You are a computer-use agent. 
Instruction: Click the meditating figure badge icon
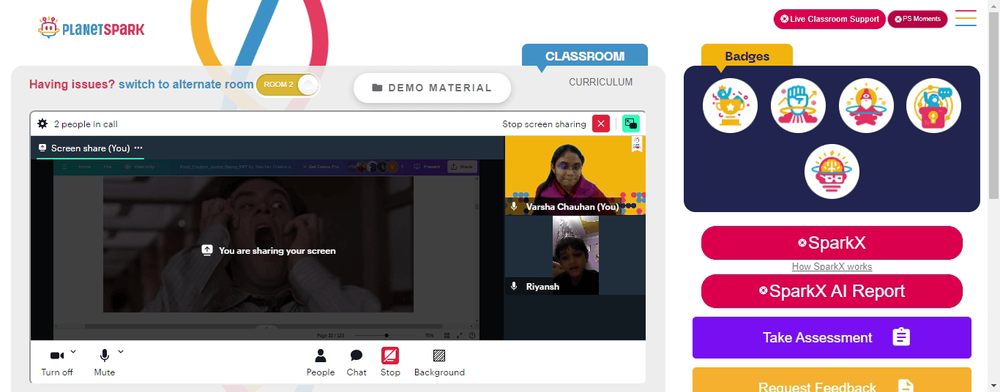tap(866, 106)
